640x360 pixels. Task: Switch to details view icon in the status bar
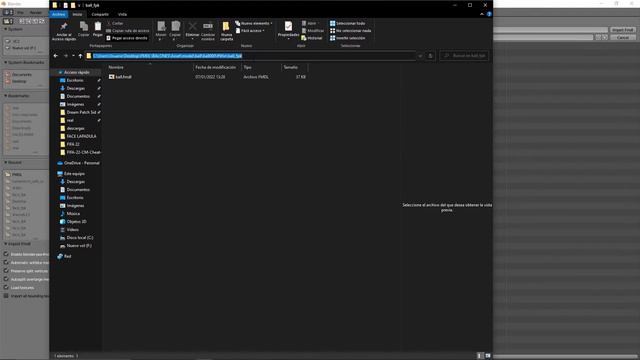click(480, 356)
